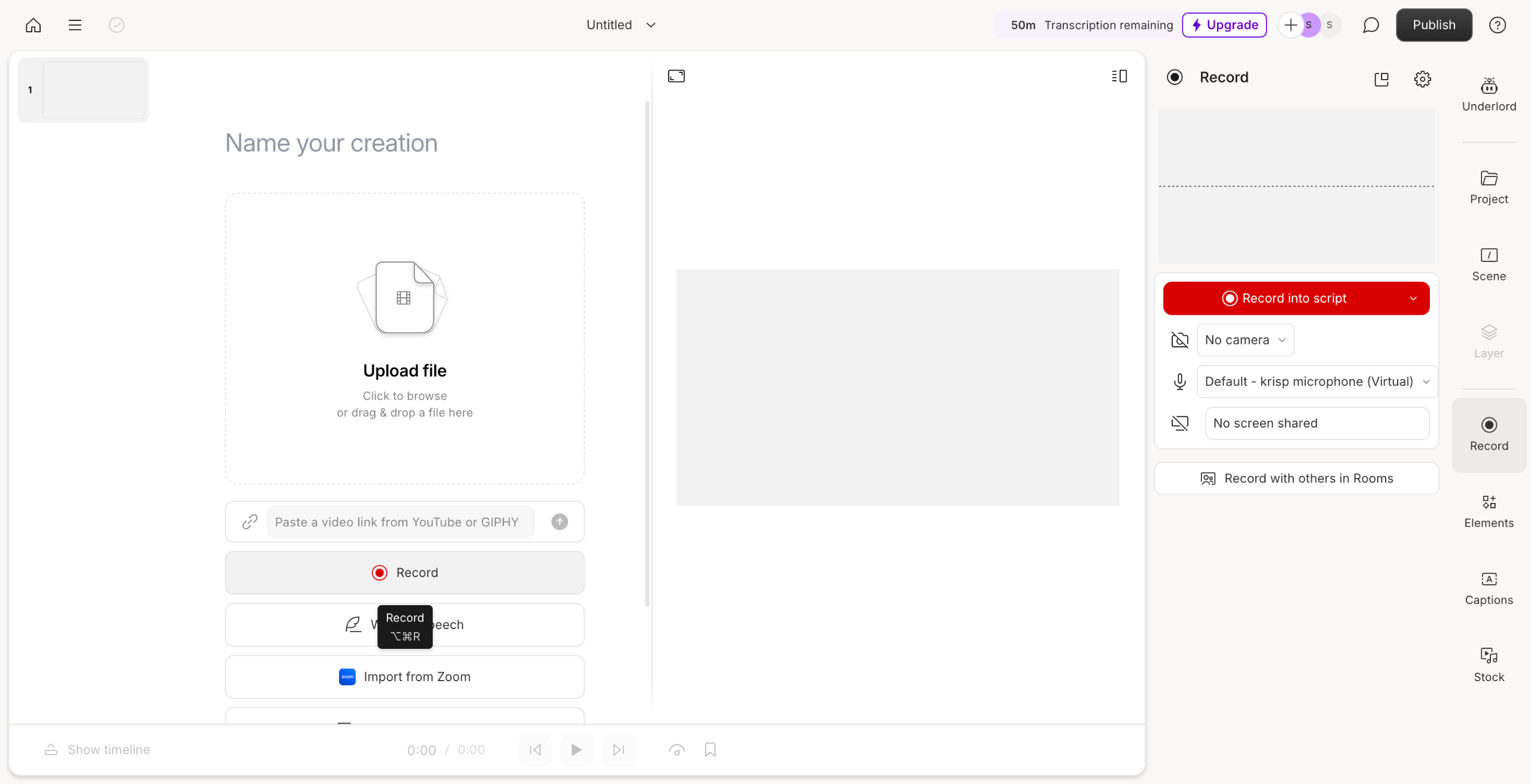Toggle the camera off icon
1531x784 pixels.
tap(1179, 340)
